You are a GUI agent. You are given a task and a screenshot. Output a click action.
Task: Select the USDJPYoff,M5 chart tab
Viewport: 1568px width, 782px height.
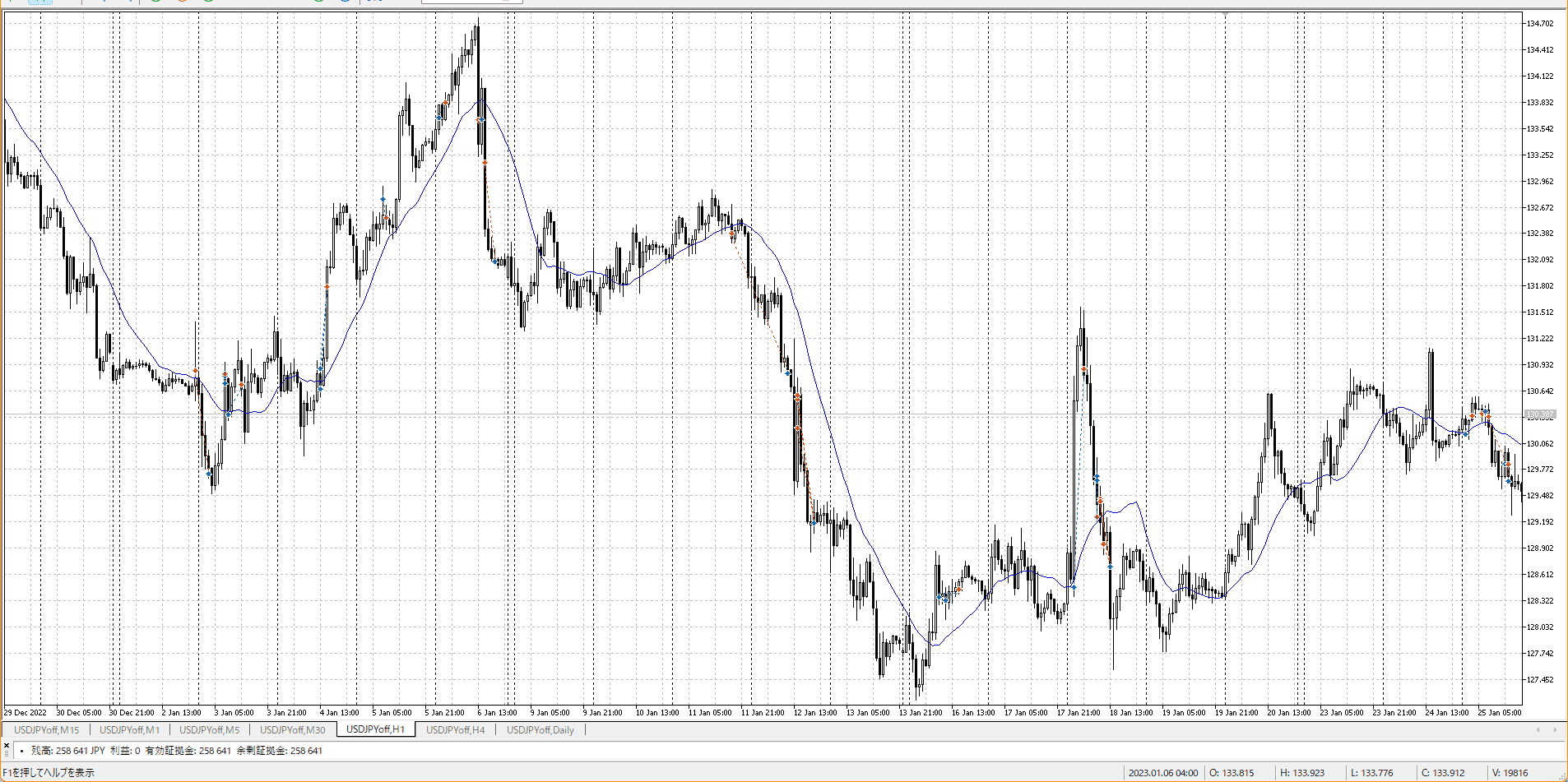coord(210,729)
